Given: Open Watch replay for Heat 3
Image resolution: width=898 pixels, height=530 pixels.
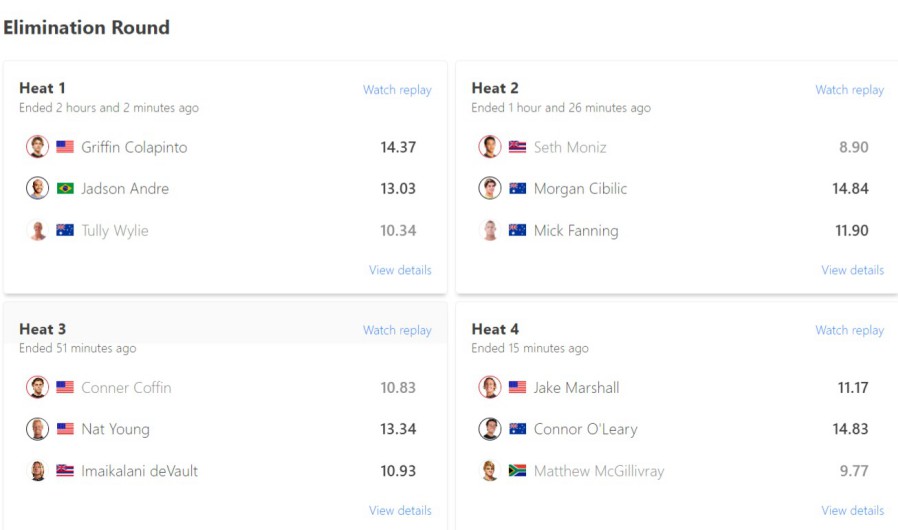Looking at the screenshot, I should (x=397, y=330).
